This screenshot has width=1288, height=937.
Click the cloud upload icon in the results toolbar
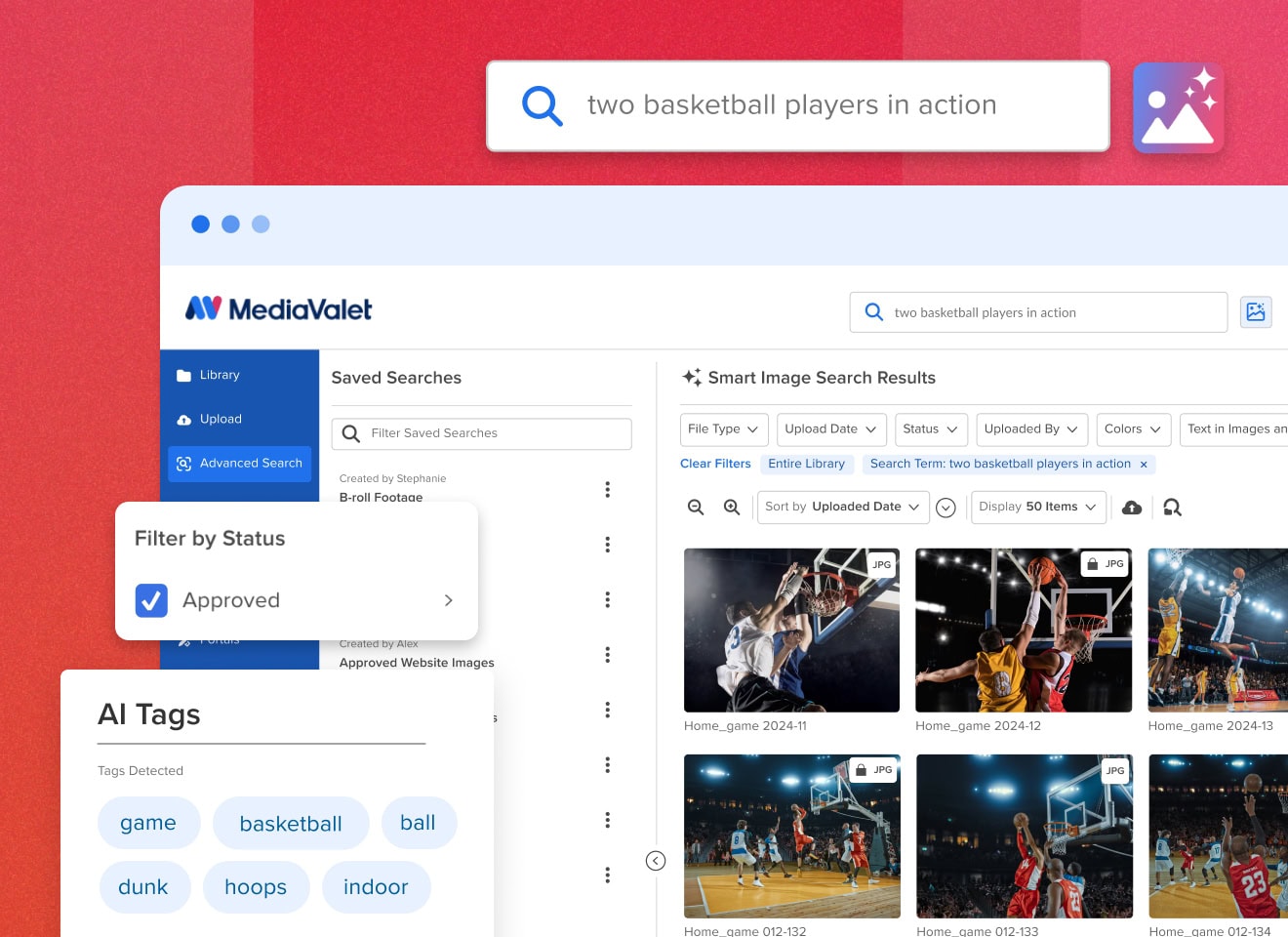coord(1132,508)
